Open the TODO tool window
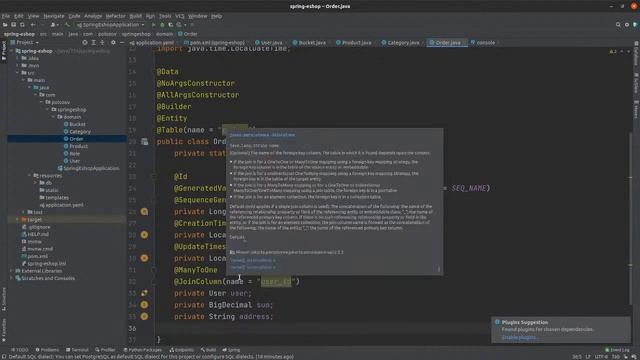The height and width of the screenshot is (360, 640). pyautogui.click(x=20, y=350)
